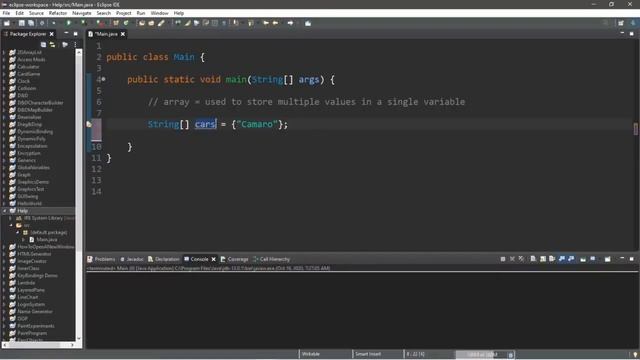
Task: Toggle Word Wrap in Console toolbar
Action: 552,259
